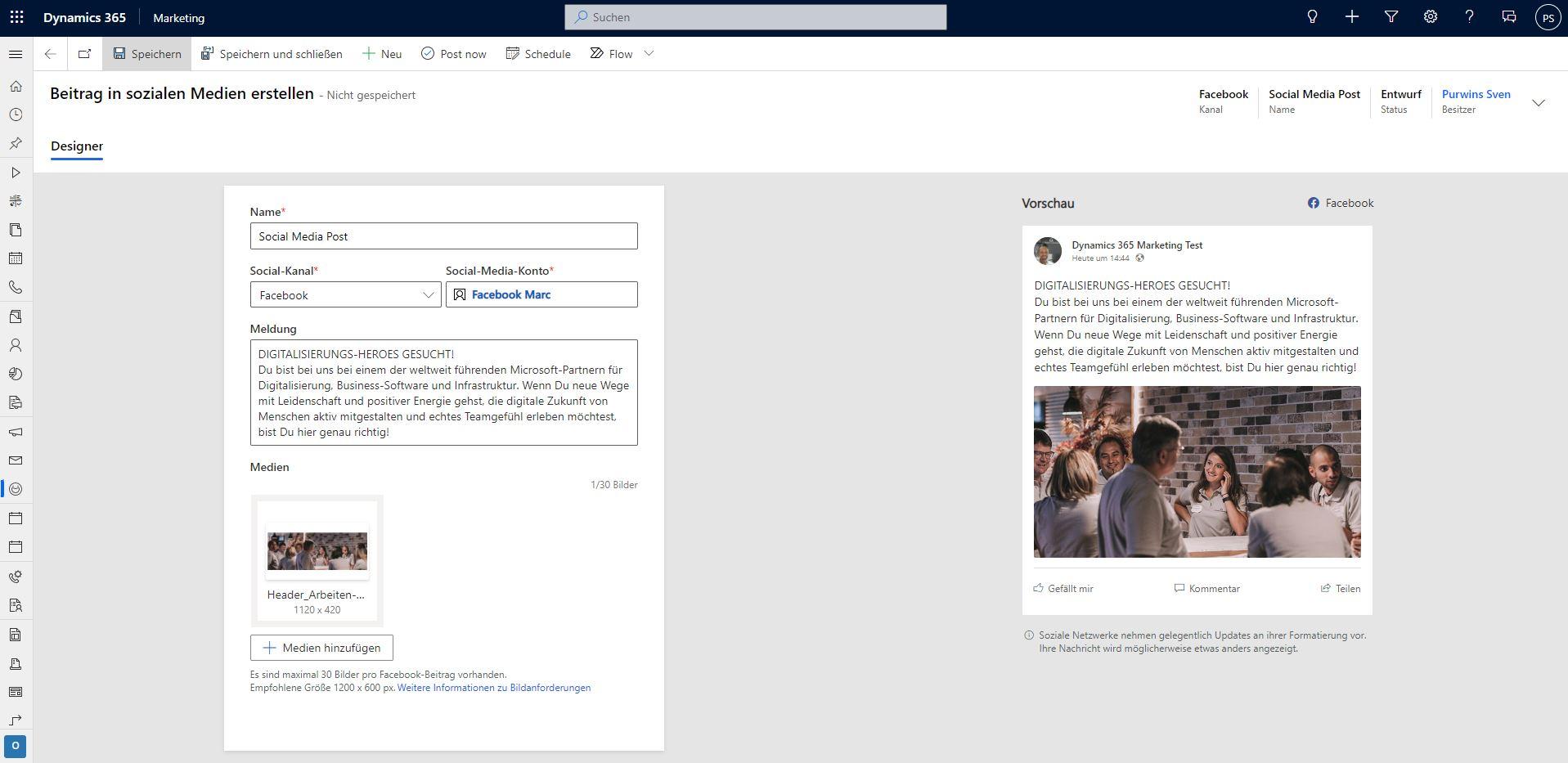This screenshot has width=1568, height=763.
Task: Open the Social-Kanal Facebook dropdown
Action: coord(345,295)
